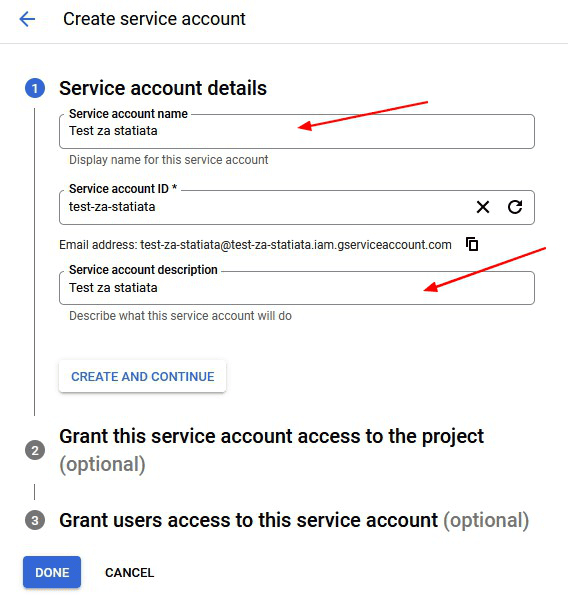The height and width of the screenshot is (601, 568).
Task: Focus the Service account description field
Action: coord(297,288)
